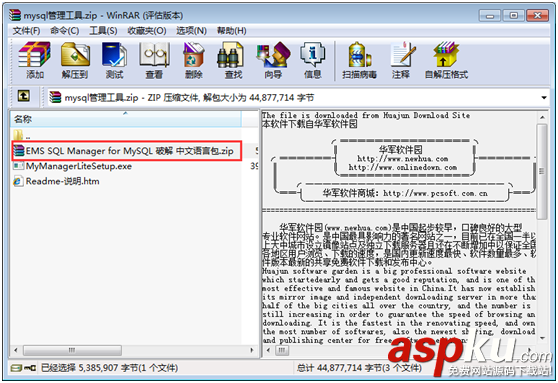Maximize the WinRAR window

(513, 16)
